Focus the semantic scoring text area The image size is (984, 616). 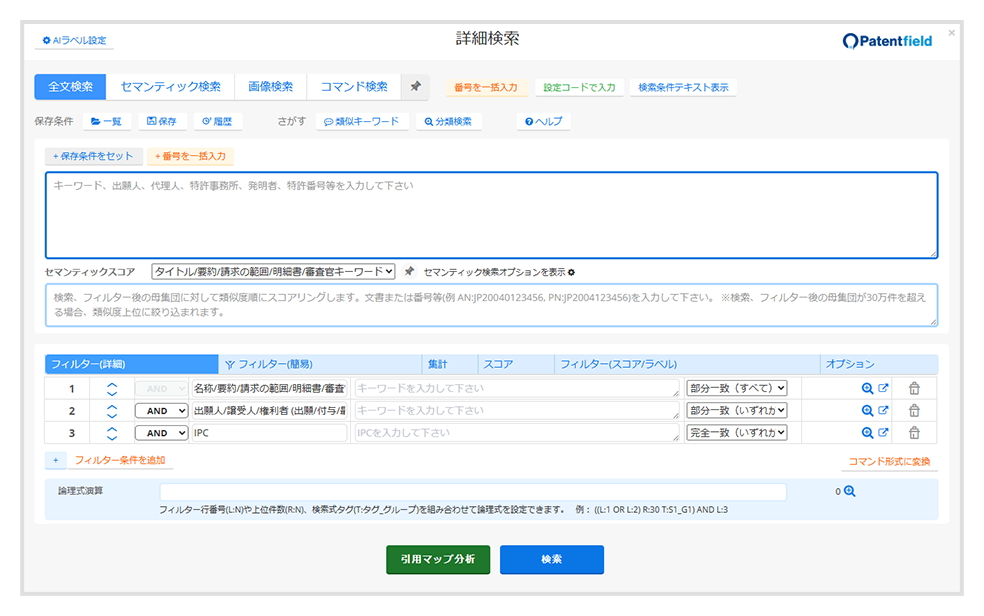click(x=491, y=305)
